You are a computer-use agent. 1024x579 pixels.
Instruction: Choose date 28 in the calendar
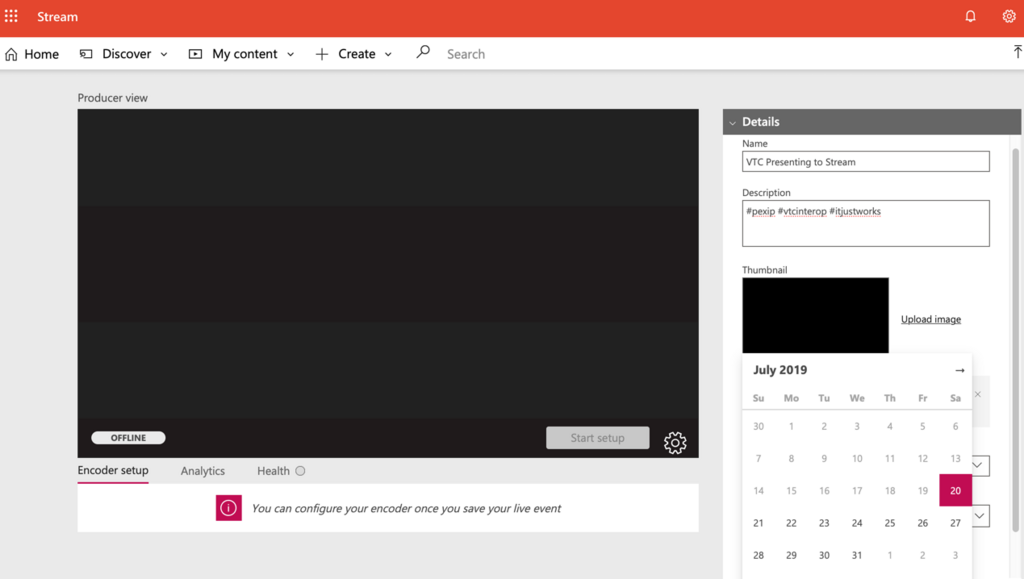tap(758, 555)
